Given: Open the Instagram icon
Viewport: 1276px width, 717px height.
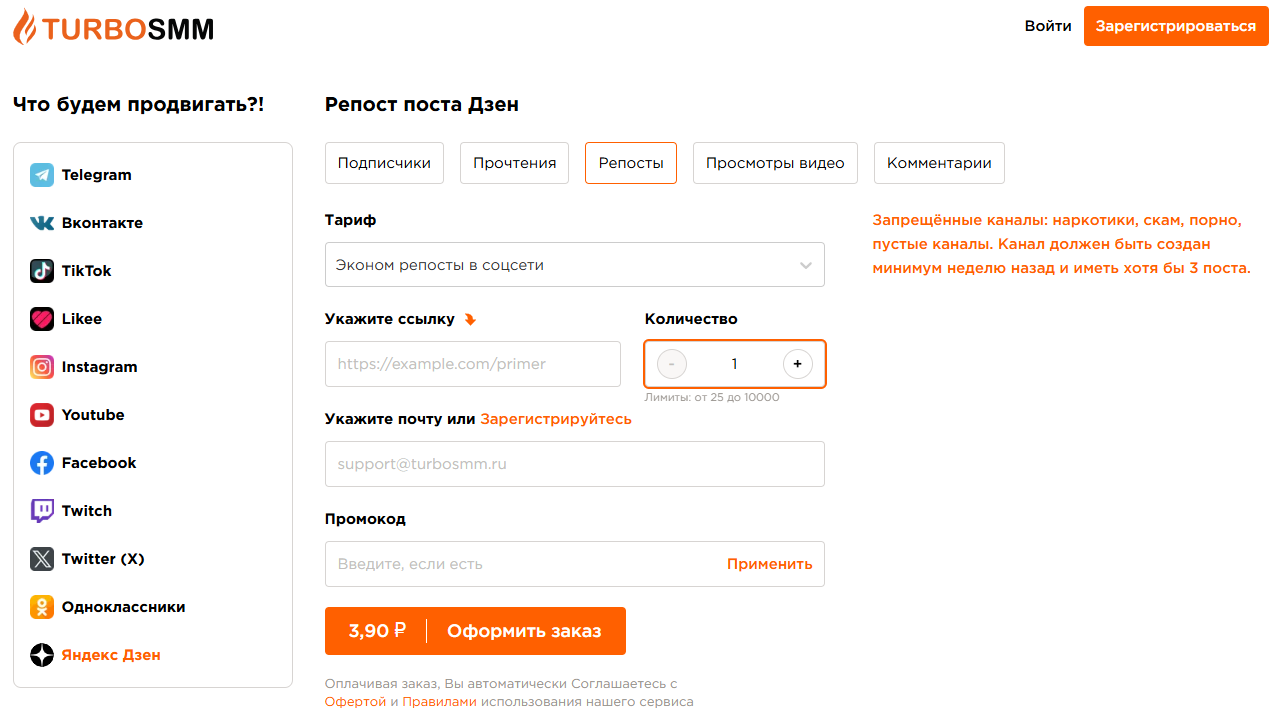Looking at the screenshot, I should tap(42, 367).
